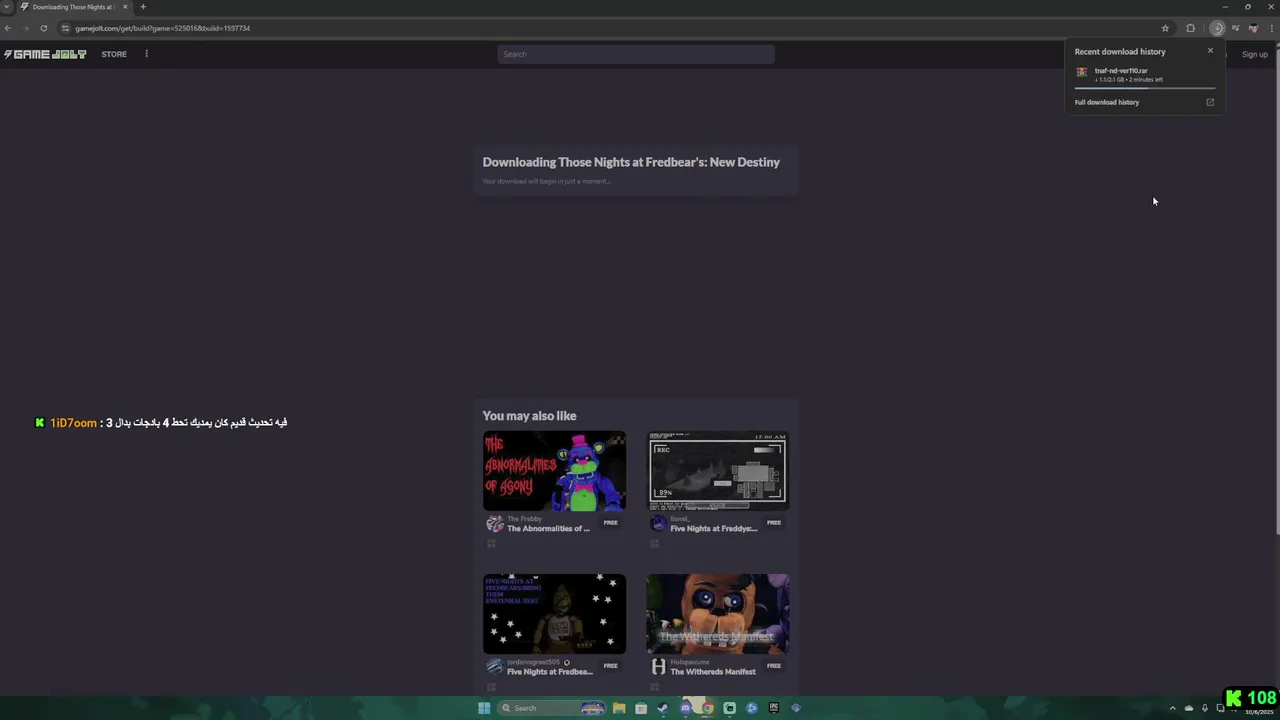
Task: Toggle the Chrome downloads toolbar icon
Action: [1217, 28]
